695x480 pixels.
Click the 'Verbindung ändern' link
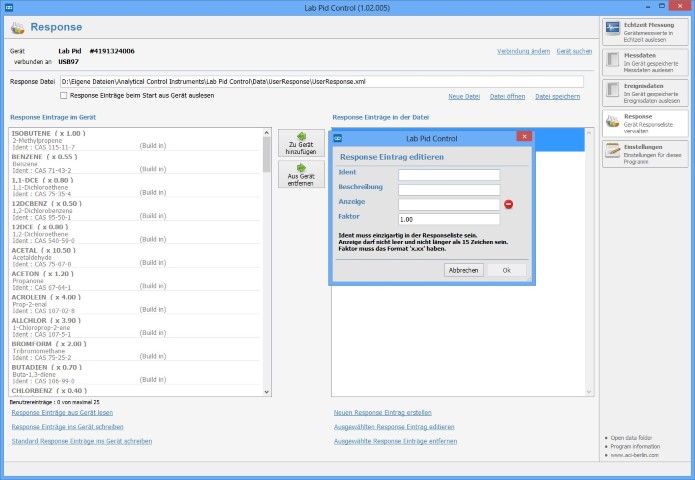pos(523,50)
